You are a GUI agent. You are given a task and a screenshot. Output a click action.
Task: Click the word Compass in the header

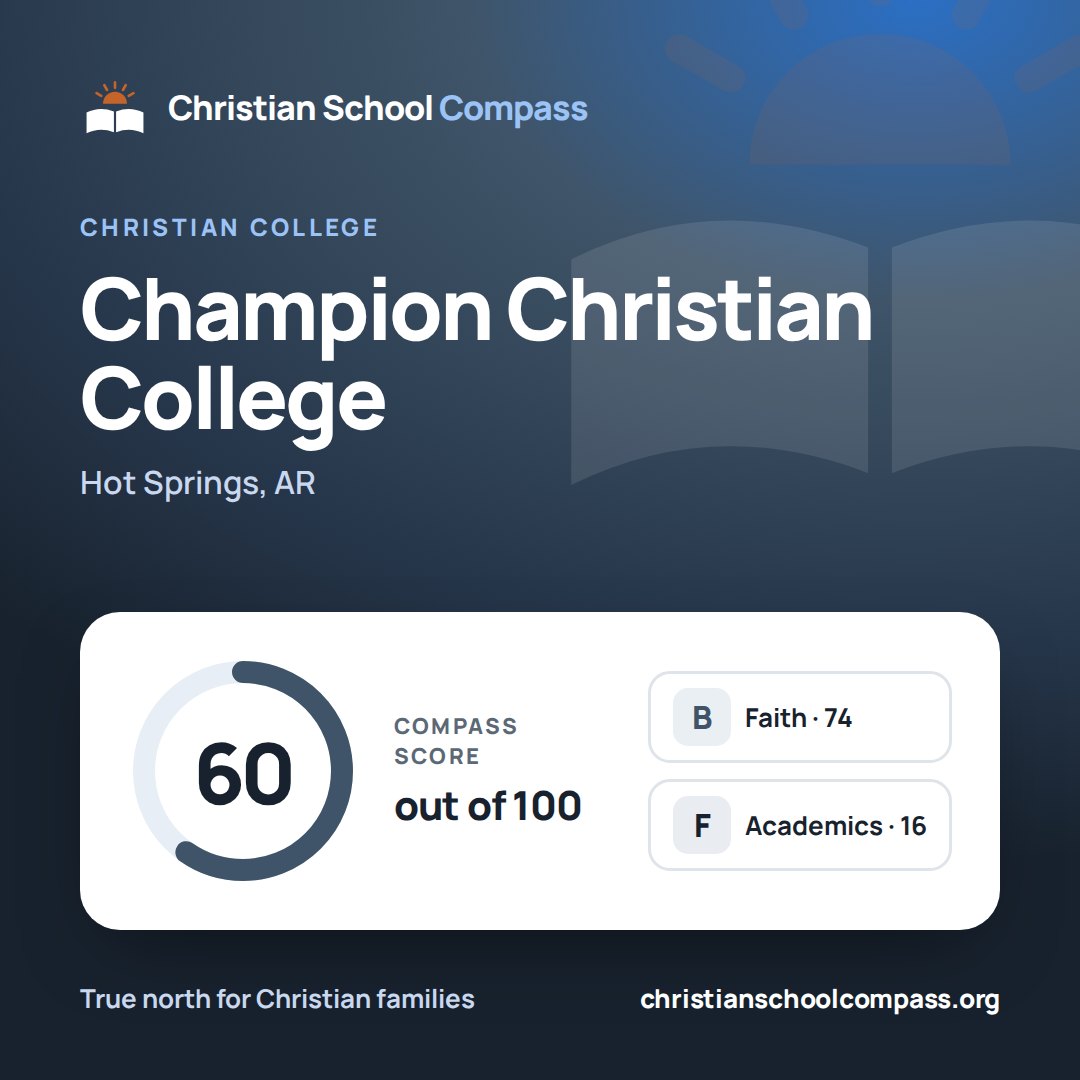coord(513,110)
